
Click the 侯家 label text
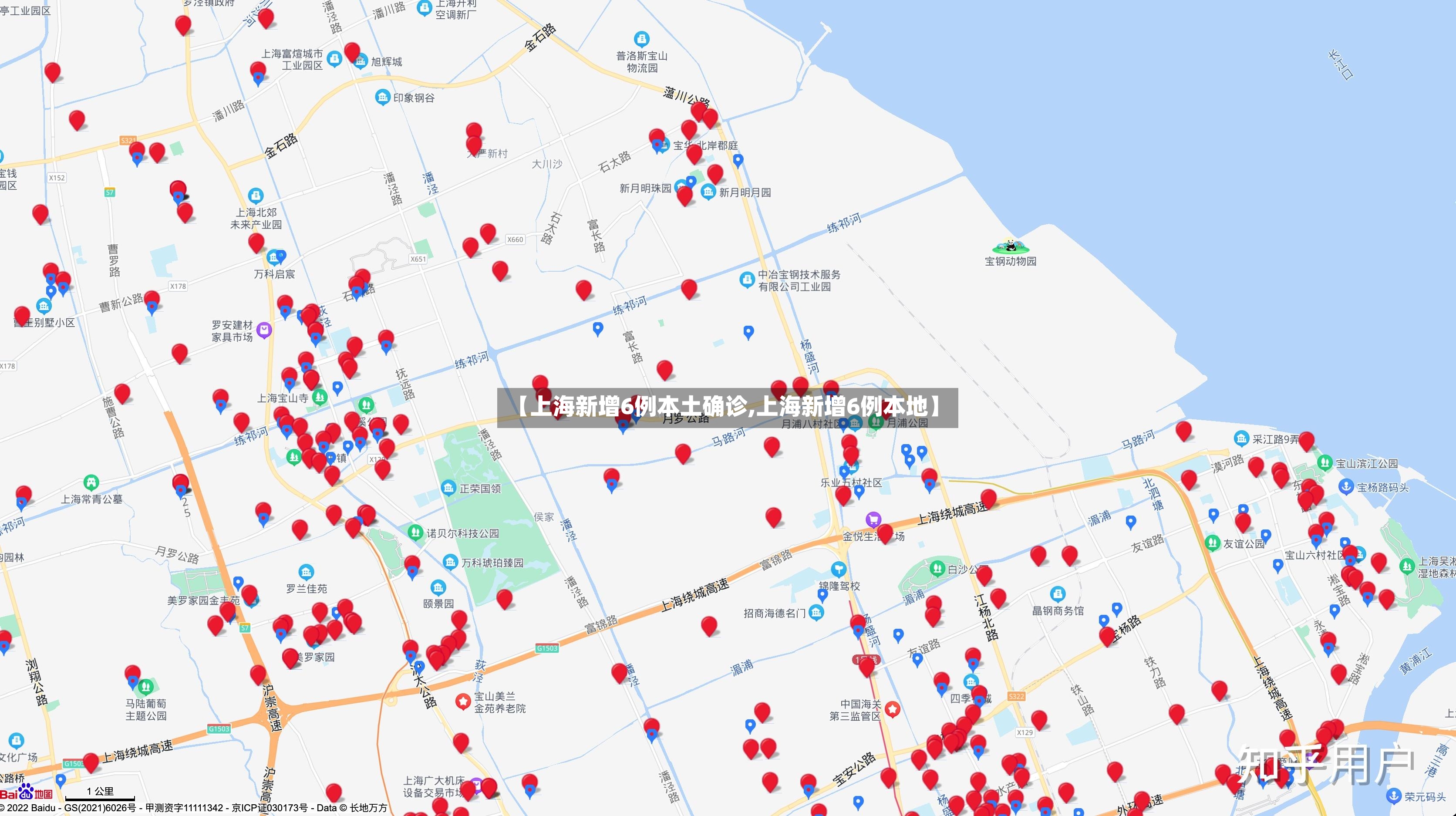pyautogui.click(x=544, y=516)
